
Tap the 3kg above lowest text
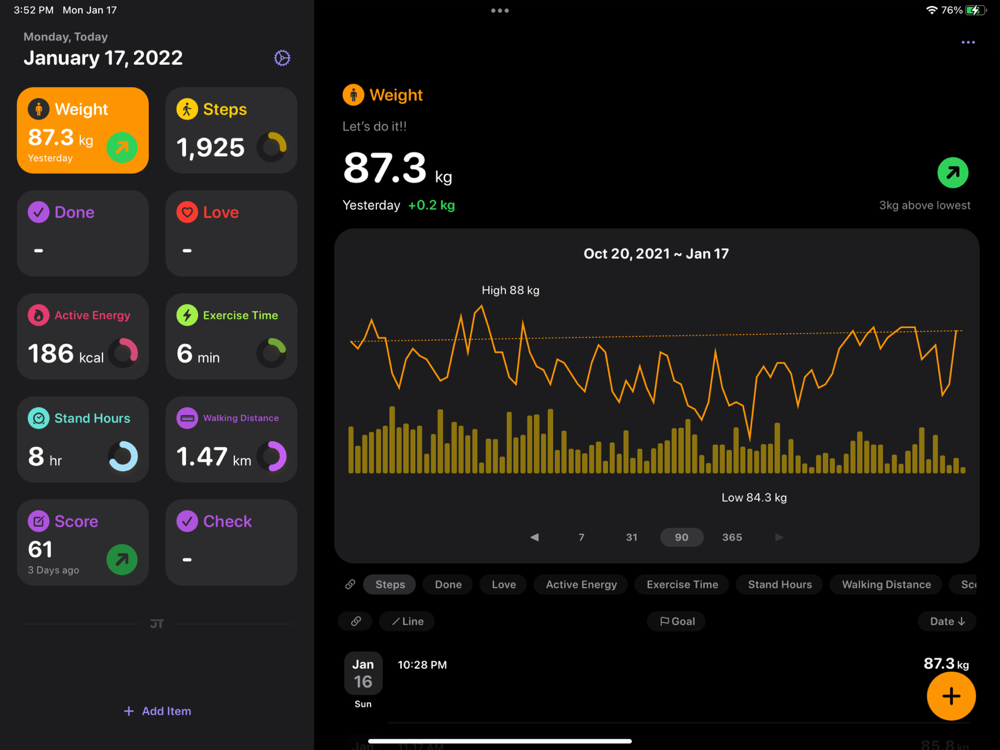tap(924, 205)
